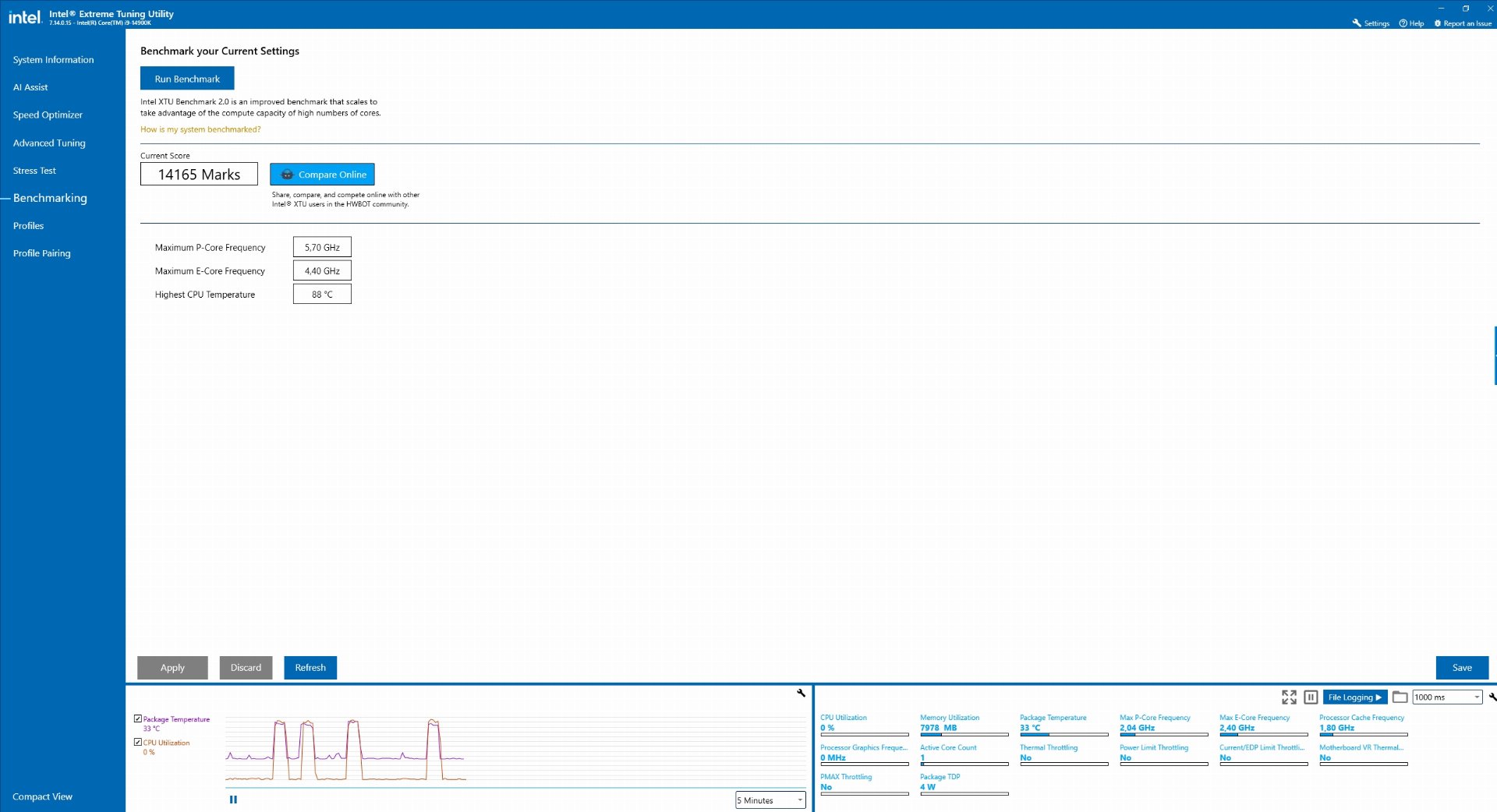Open the 1000 ms polling interval dropdown
1497x812 pixels.
(x=1447, y=697)
